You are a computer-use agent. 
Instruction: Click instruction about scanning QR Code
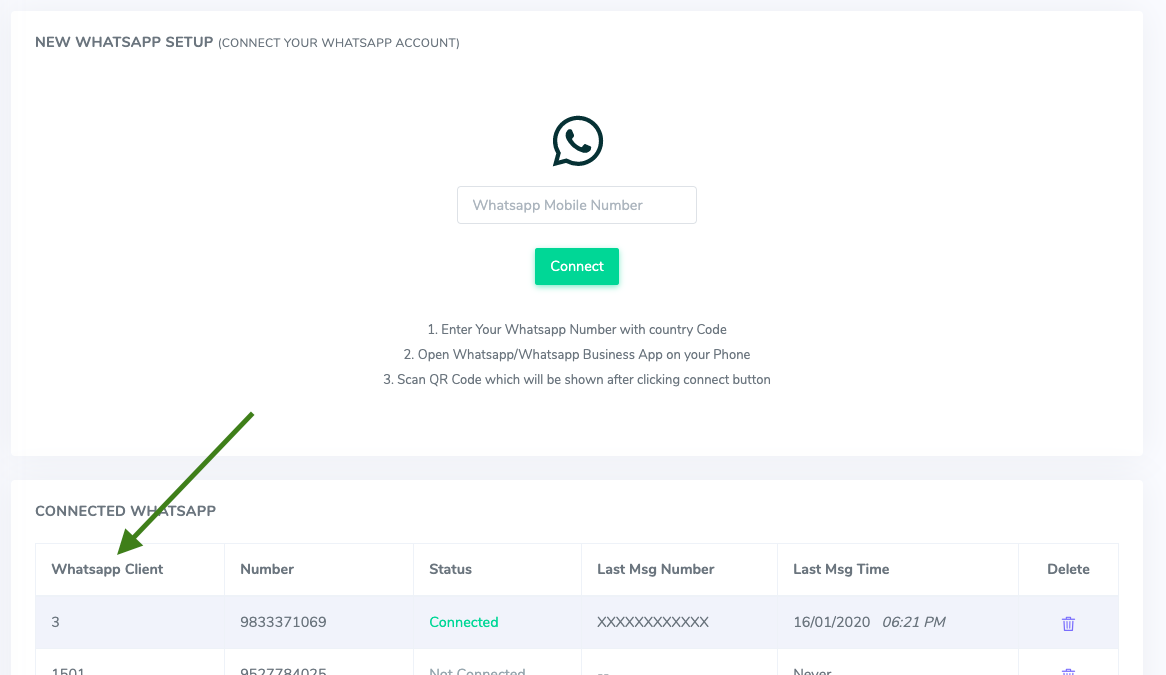[x=577, y=380]
